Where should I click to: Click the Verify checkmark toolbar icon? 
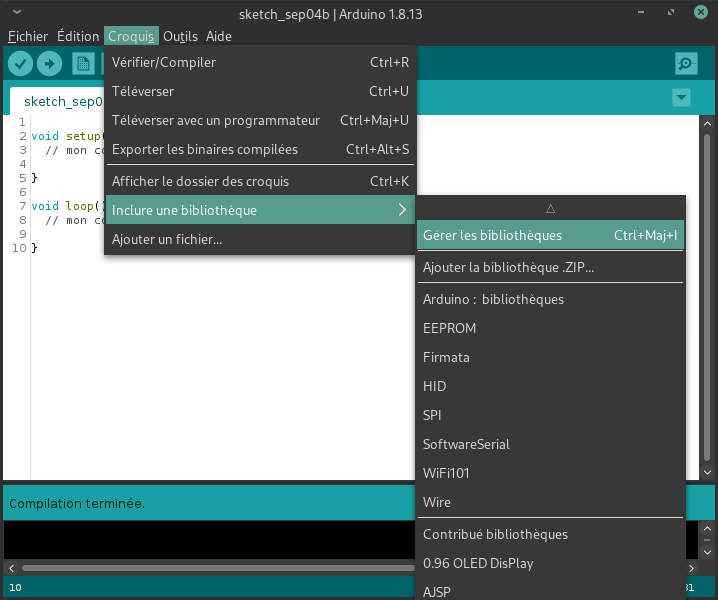click(20, 63)
